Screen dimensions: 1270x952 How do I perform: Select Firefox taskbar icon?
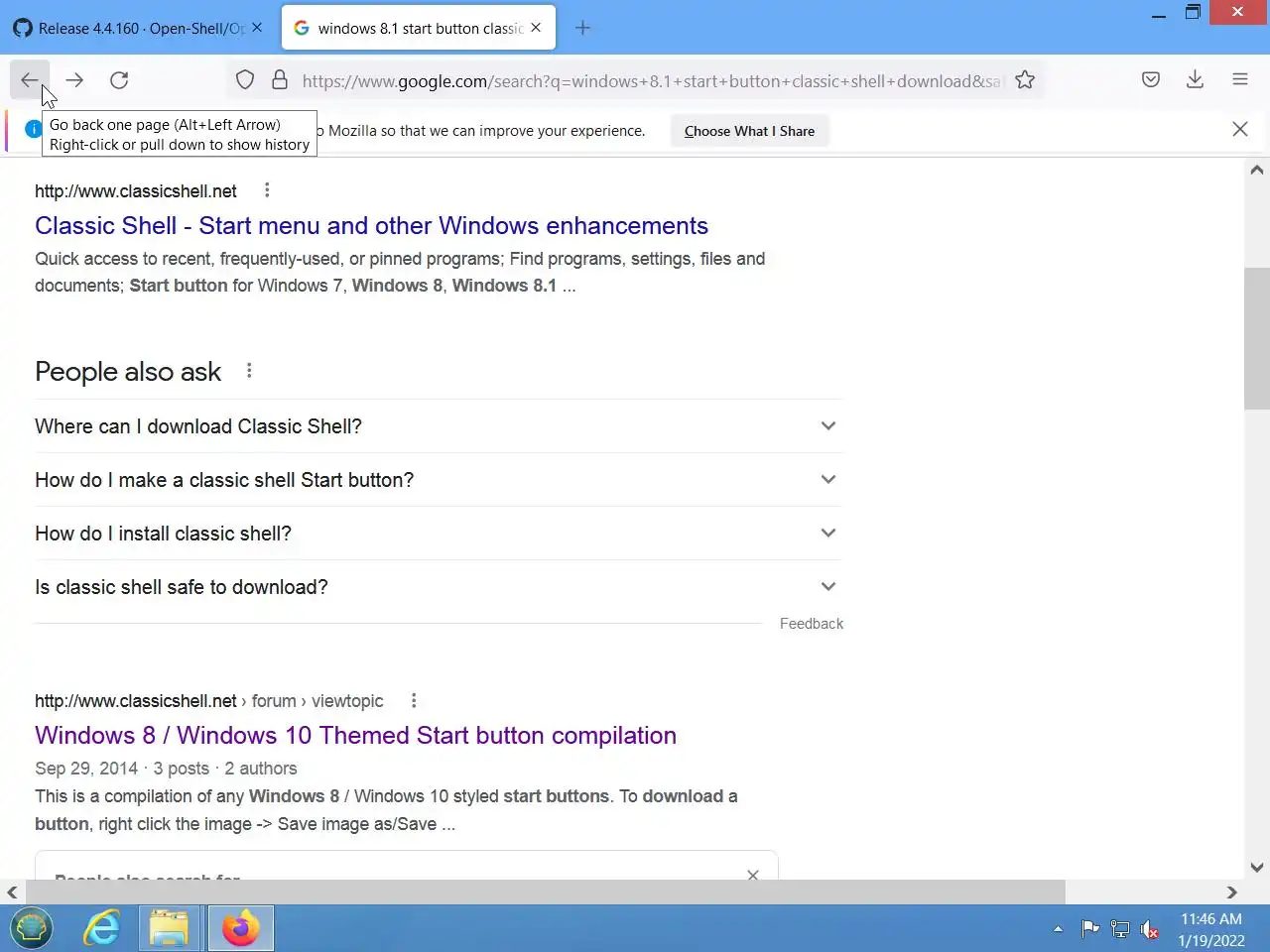point(240,929)
